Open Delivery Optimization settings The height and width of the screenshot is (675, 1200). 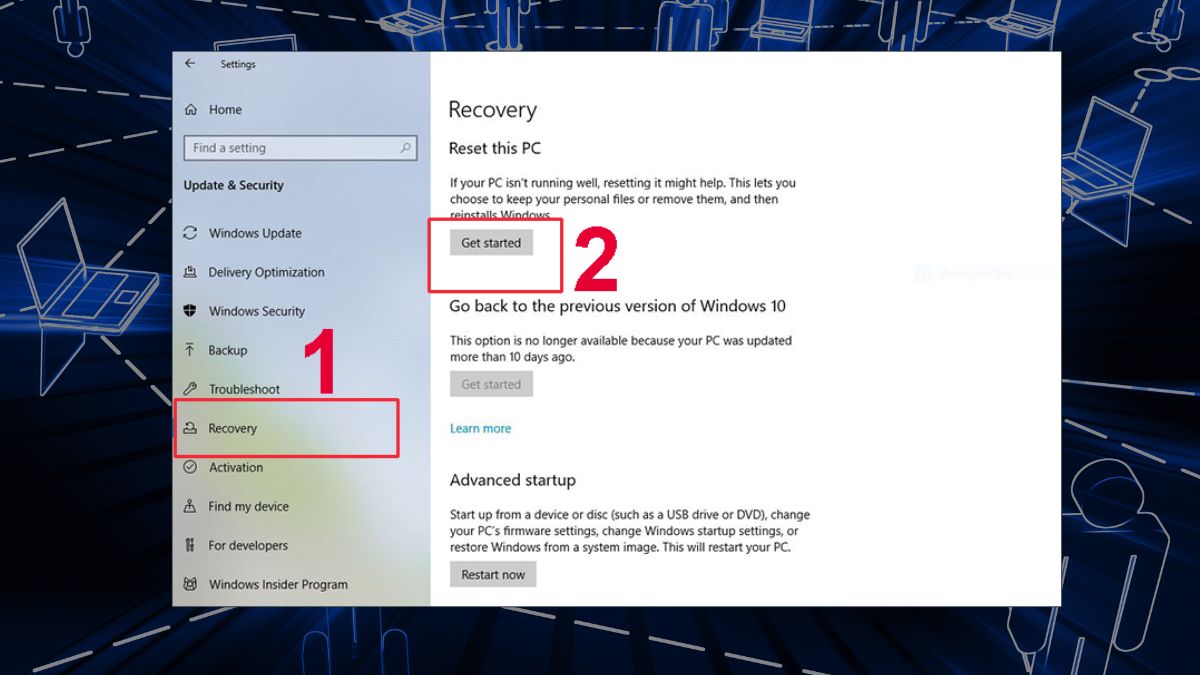tap(191, 272)
